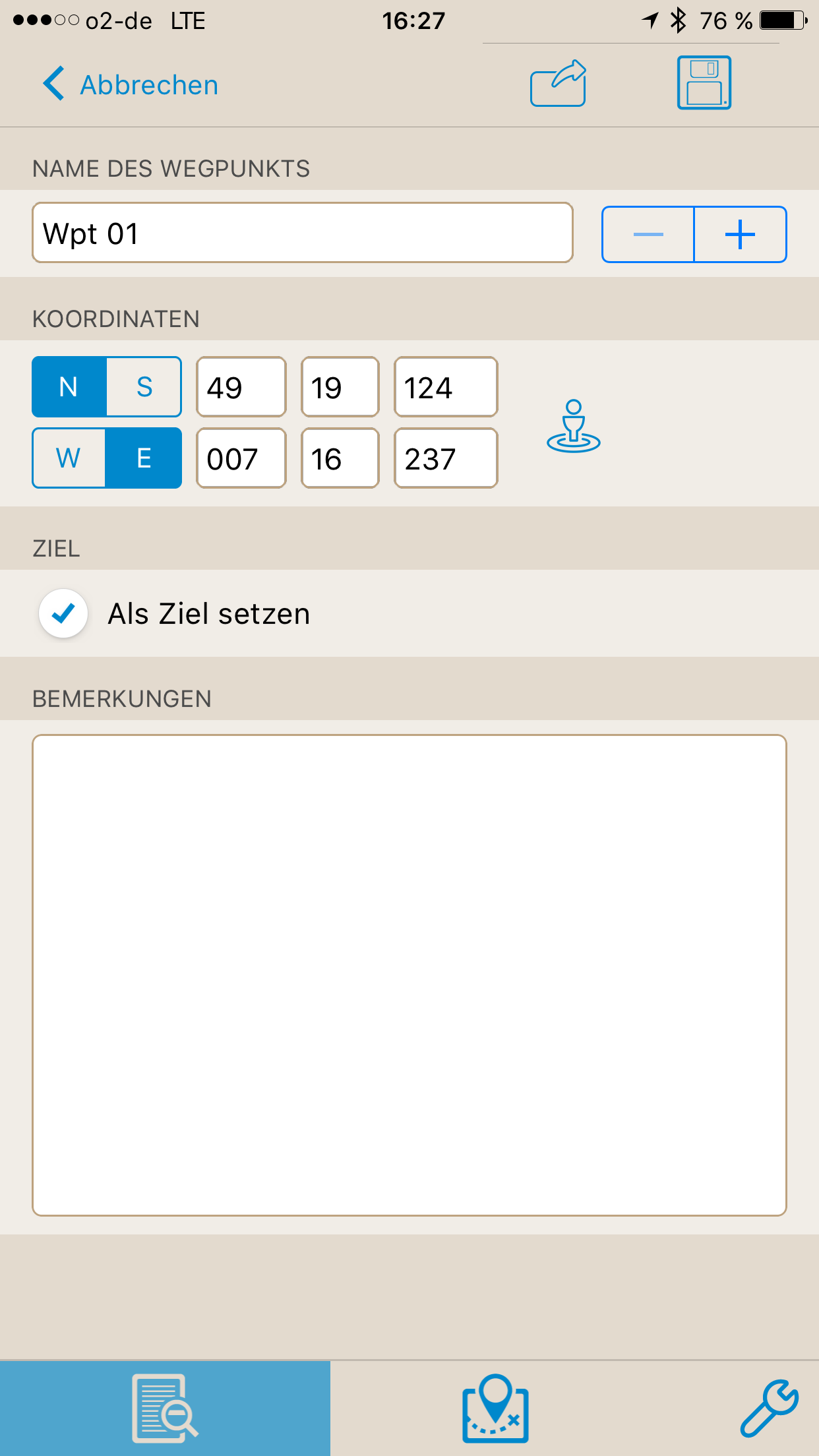Open the settings wrench tab

tap(769, 1408)
